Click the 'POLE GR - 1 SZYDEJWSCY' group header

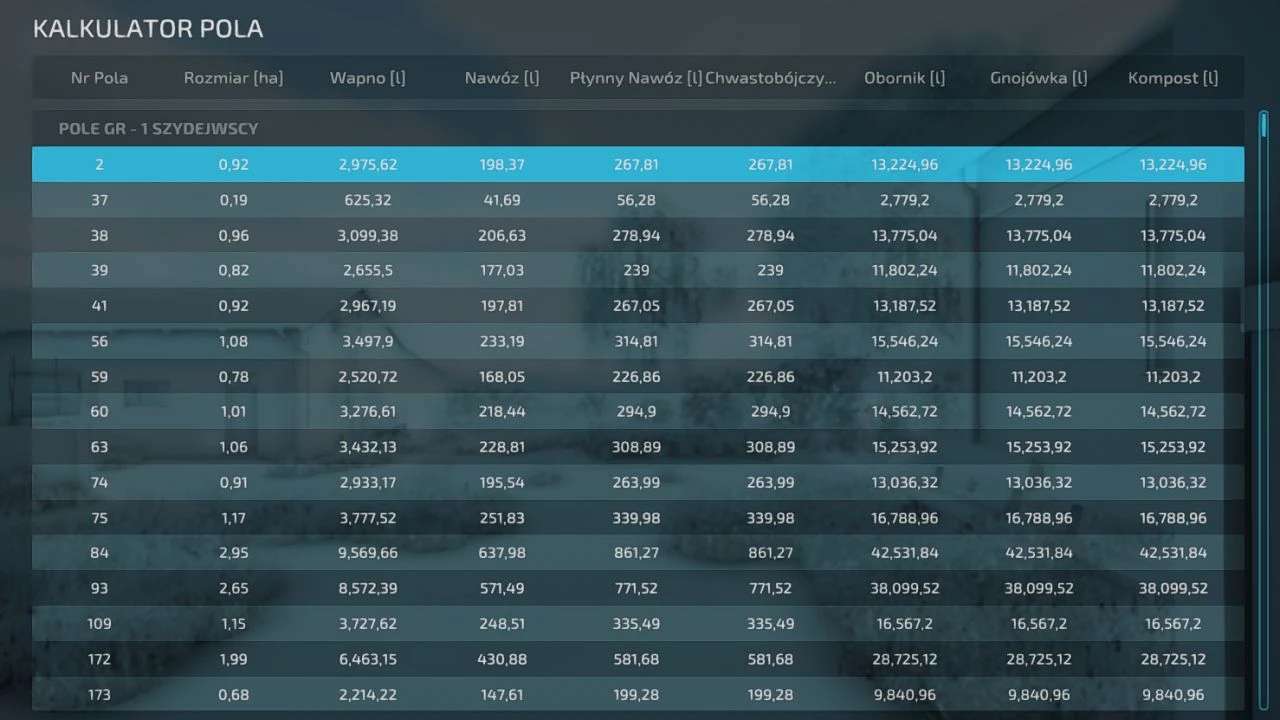click(x=159, y=130)
